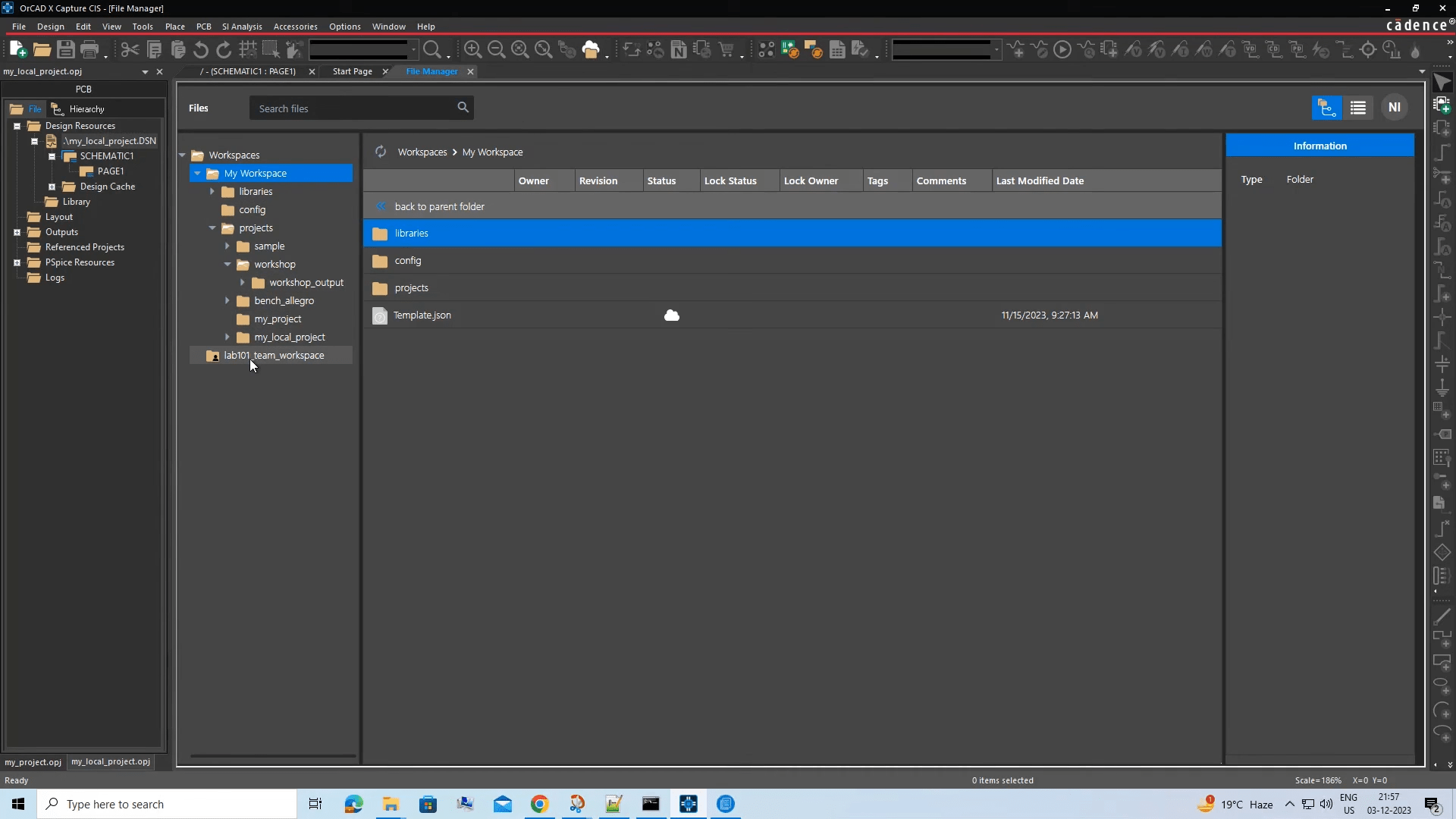
Task: Click the Undo arrow icon
Action: [x=200, y=50]
